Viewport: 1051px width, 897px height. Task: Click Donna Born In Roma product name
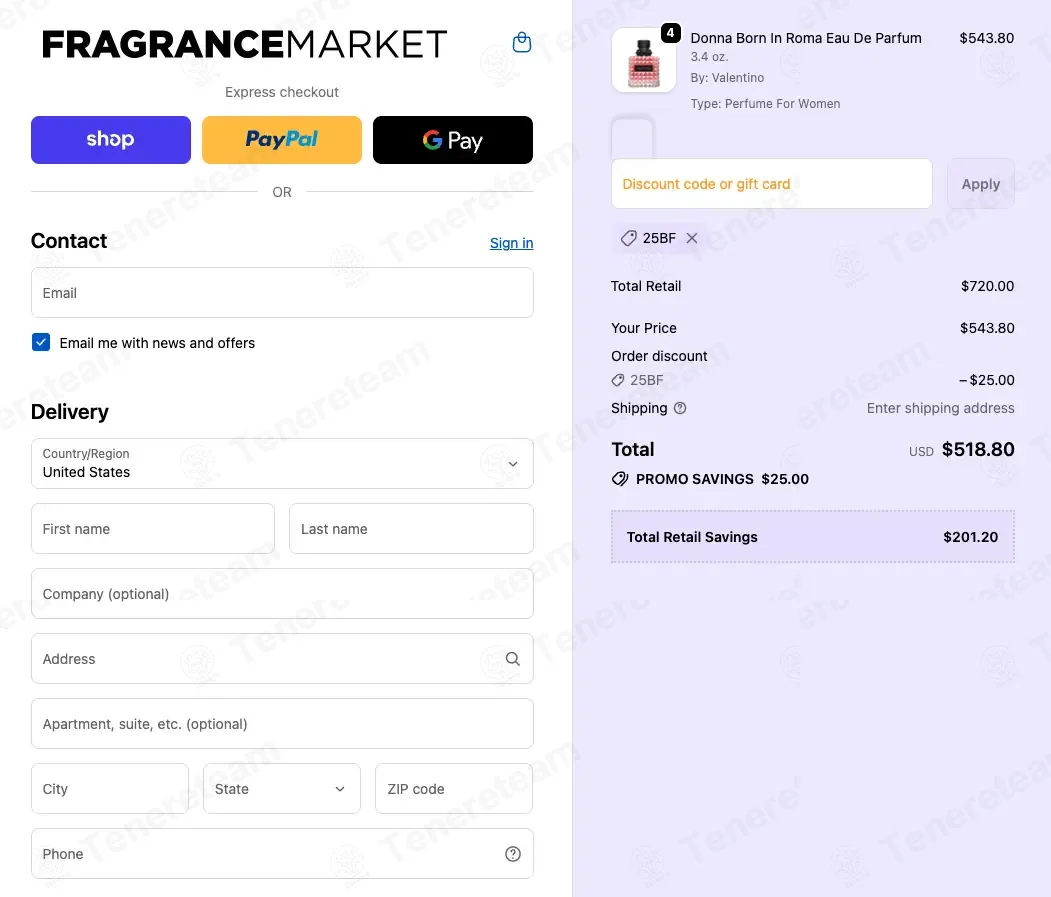[x=806, y=38]
